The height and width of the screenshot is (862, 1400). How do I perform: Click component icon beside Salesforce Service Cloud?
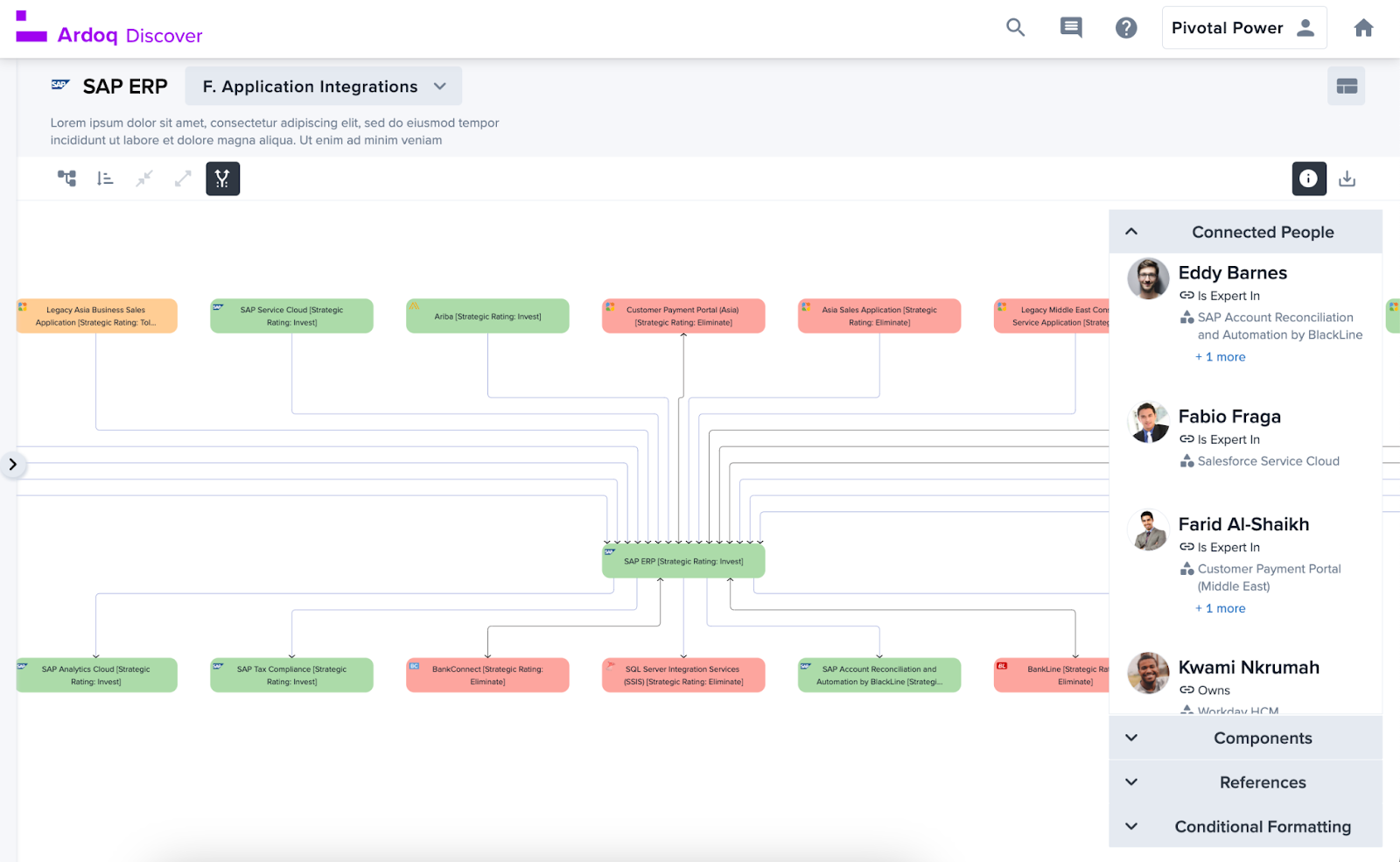(1186, 461)
